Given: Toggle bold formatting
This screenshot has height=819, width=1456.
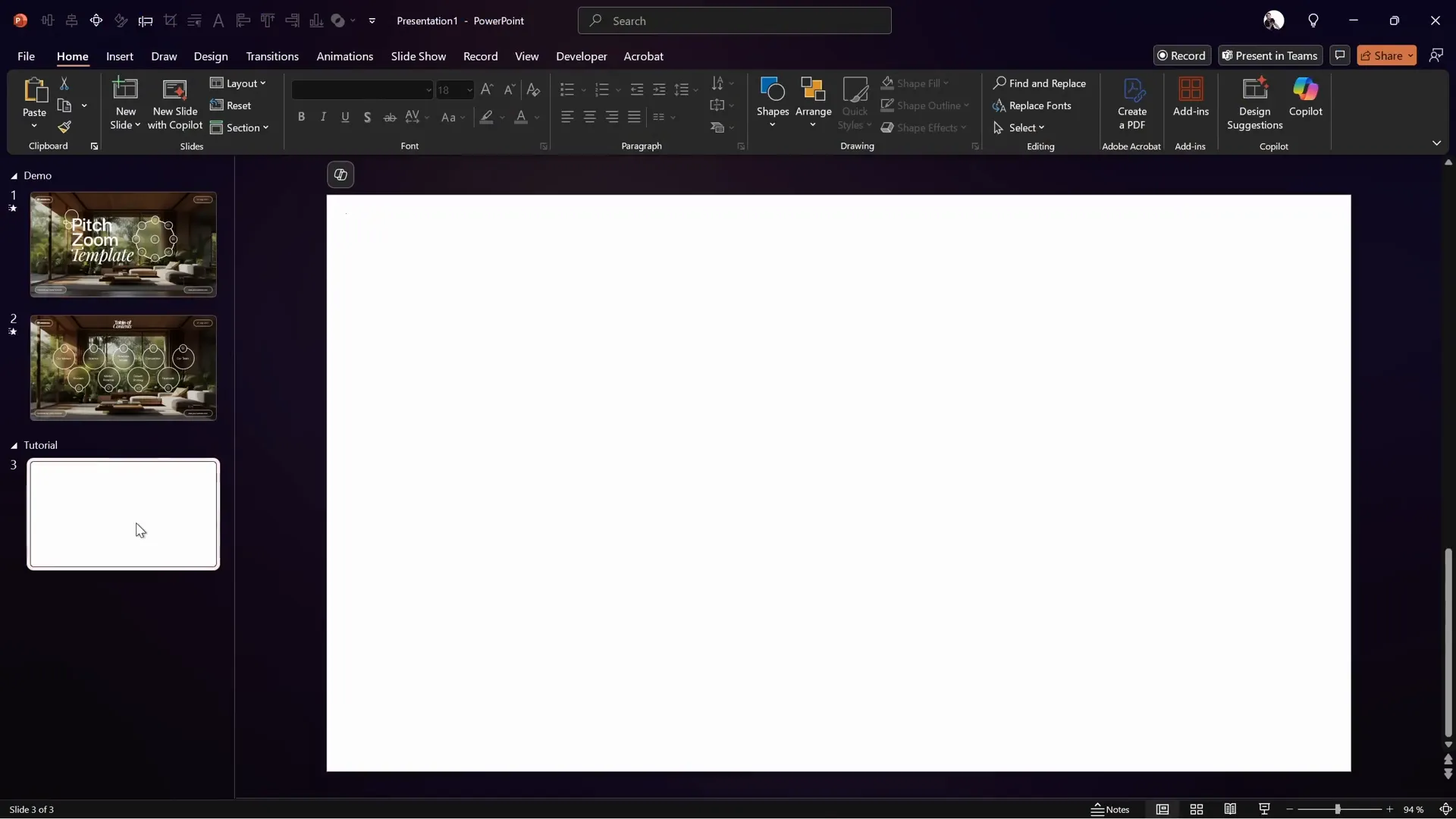Looking at the screenshot, I should [x=301, y=118].
